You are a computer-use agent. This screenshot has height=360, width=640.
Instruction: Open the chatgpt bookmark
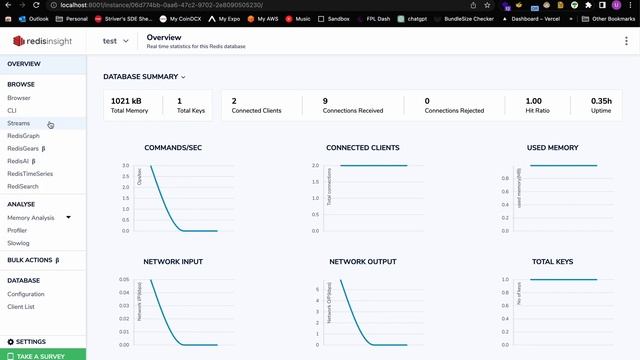tap(412, 19)
